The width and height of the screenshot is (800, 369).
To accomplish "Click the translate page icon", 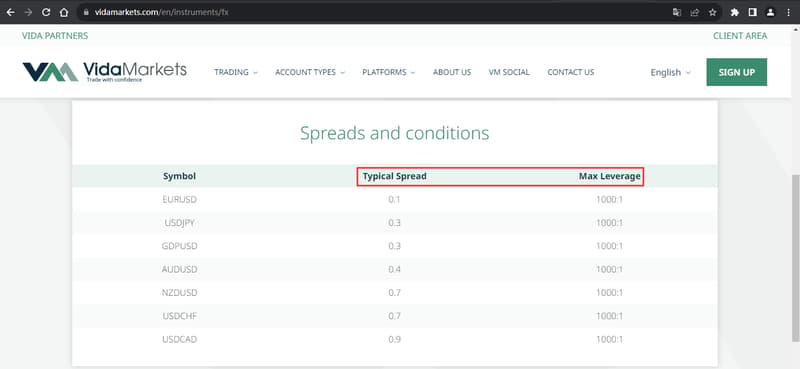I will (x=677, y=12).
